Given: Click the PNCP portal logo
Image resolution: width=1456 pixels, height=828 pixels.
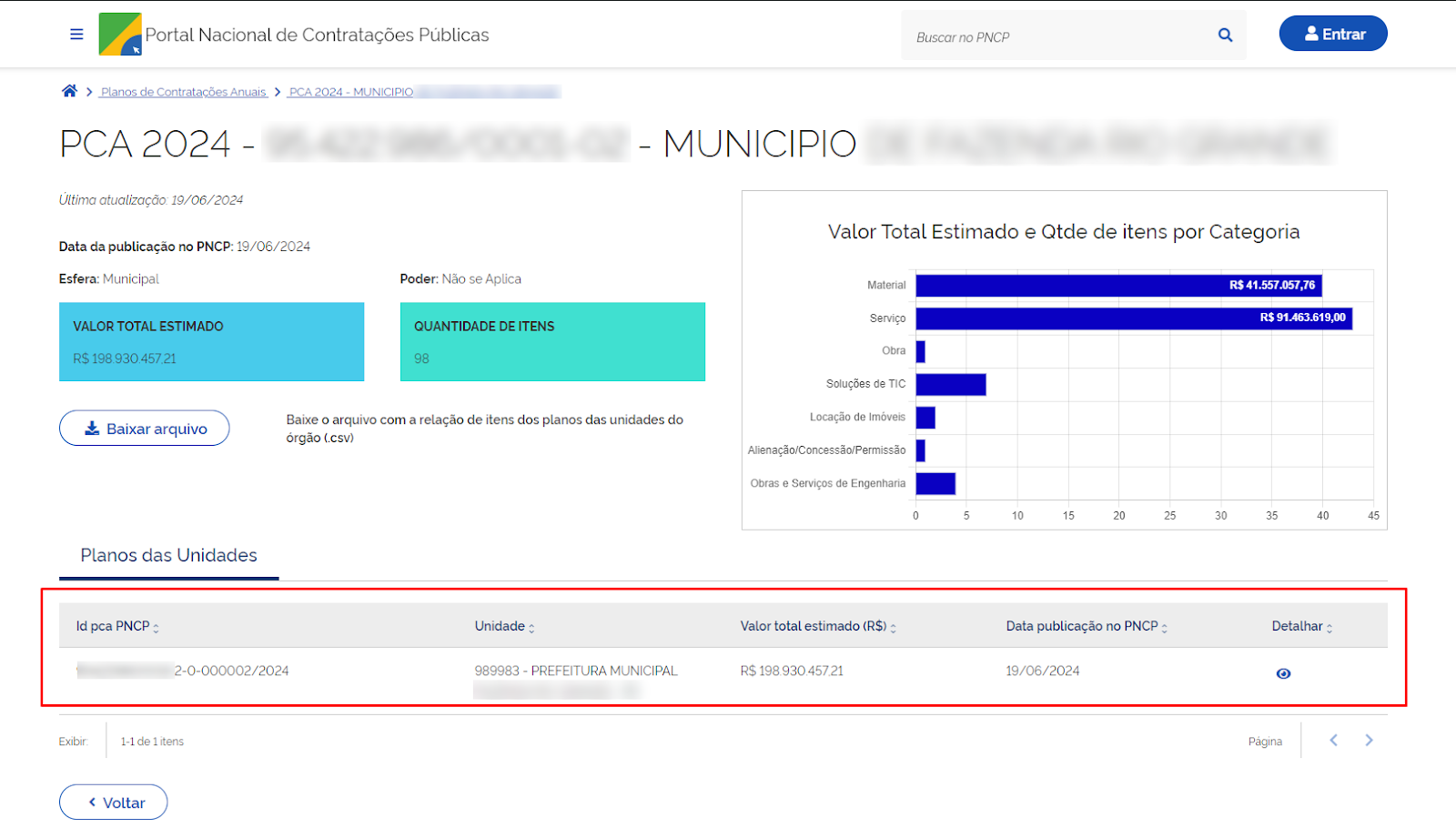Looking at the screenshot, I should (120, 35).
